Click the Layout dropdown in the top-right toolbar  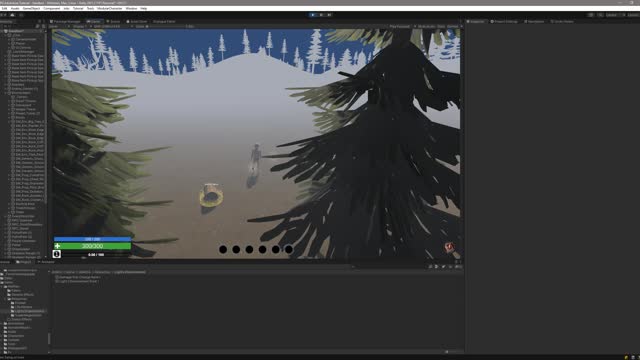coord(633,15)
